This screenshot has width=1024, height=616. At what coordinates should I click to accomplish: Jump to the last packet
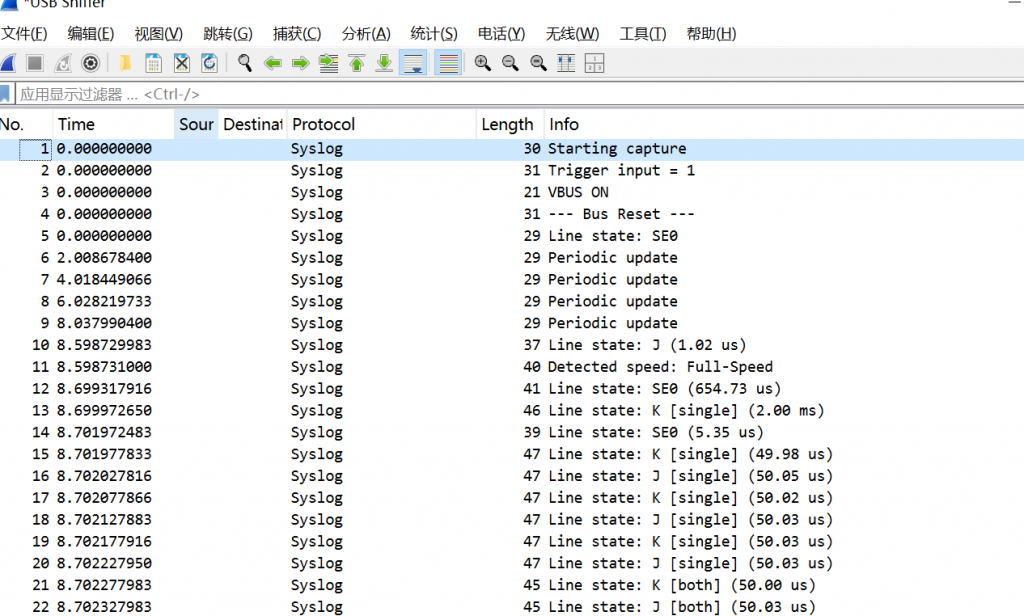[x=385, y=63]
